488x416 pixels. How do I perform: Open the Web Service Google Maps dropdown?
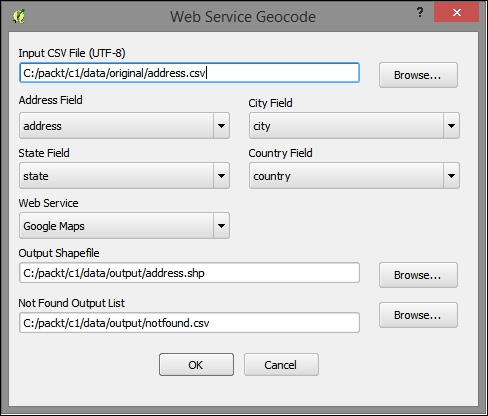[x=124, y=226]
